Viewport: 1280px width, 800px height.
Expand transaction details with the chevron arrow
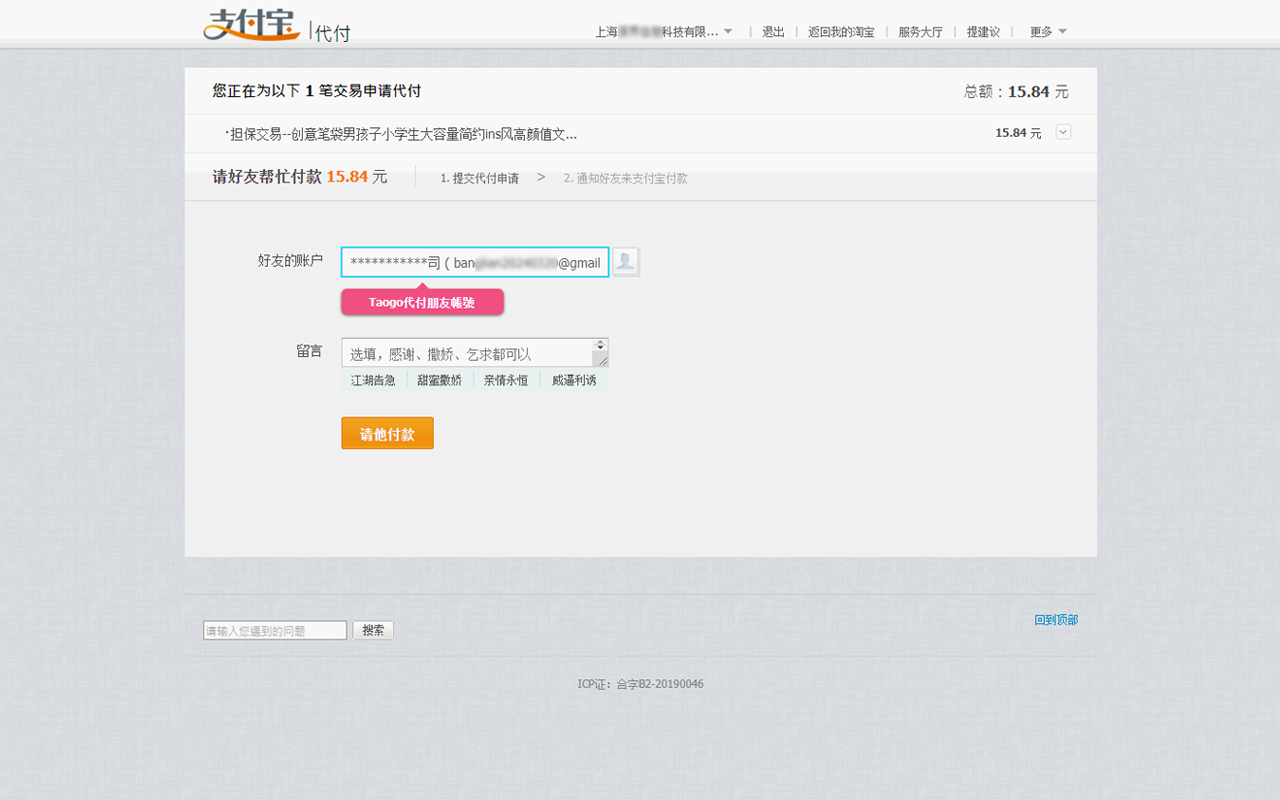(x=1063, y=131)
